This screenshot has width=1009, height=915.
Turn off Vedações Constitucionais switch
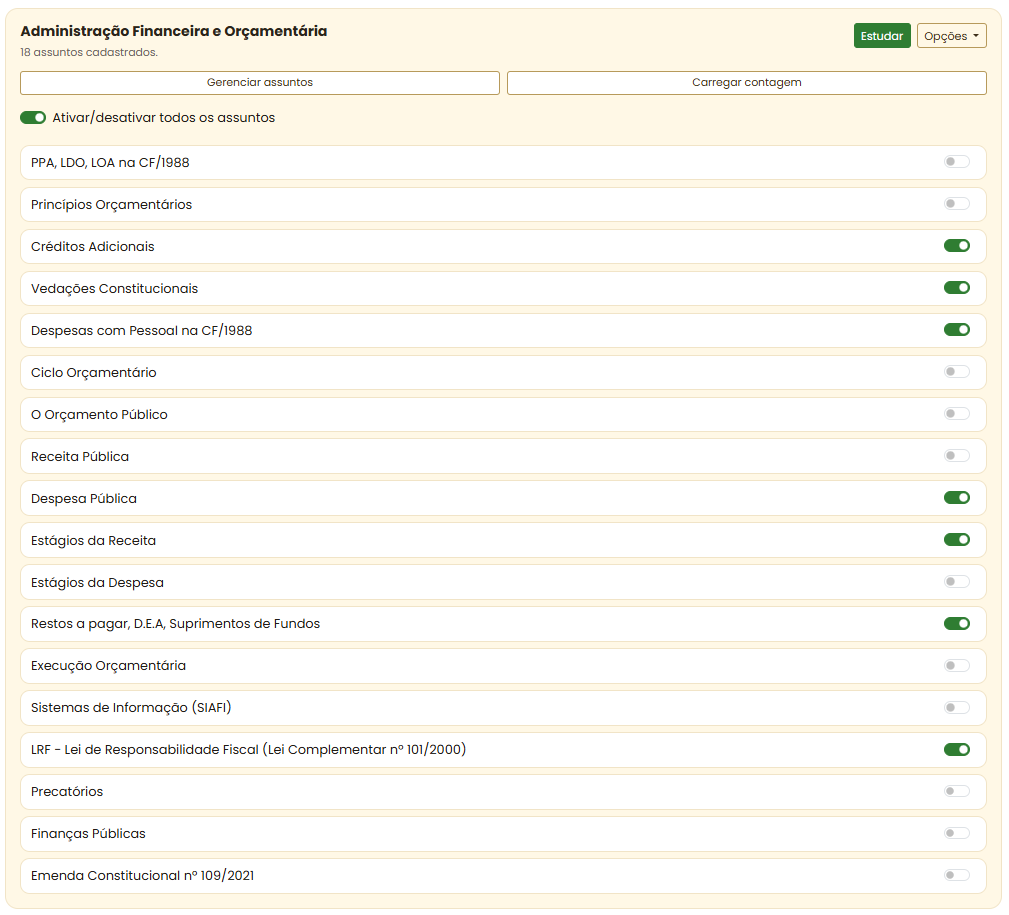tap(956, 288)
